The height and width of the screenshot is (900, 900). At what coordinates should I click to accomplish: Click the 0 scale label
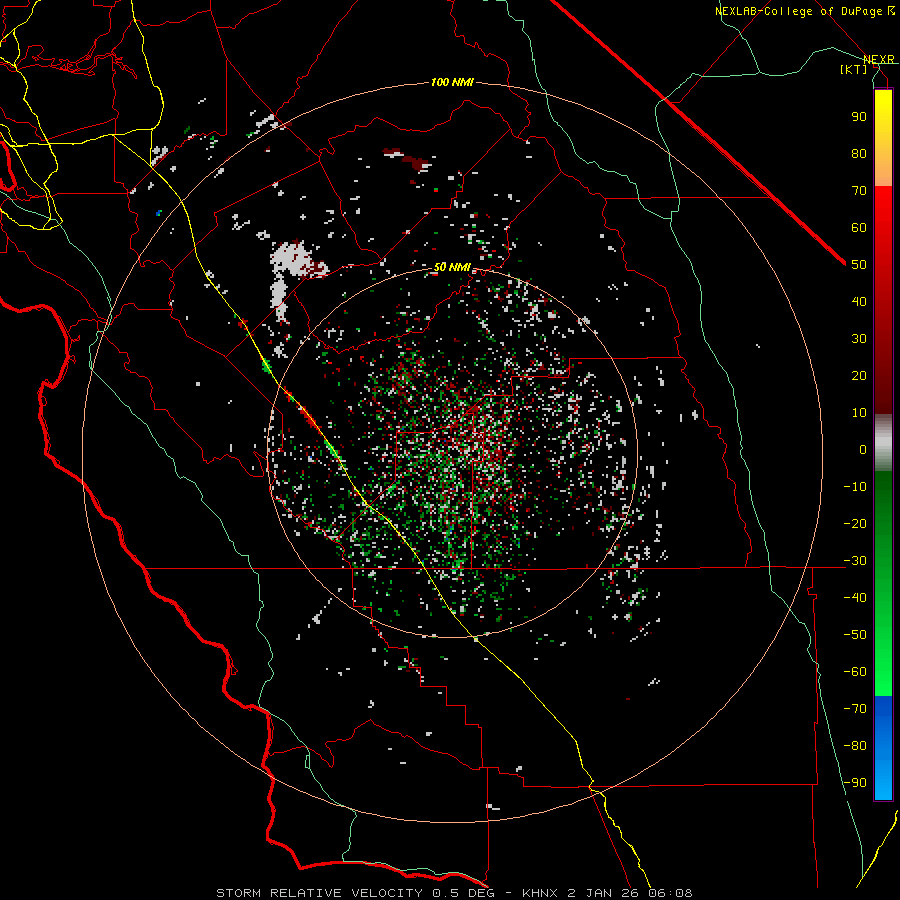tap(863, 449)
